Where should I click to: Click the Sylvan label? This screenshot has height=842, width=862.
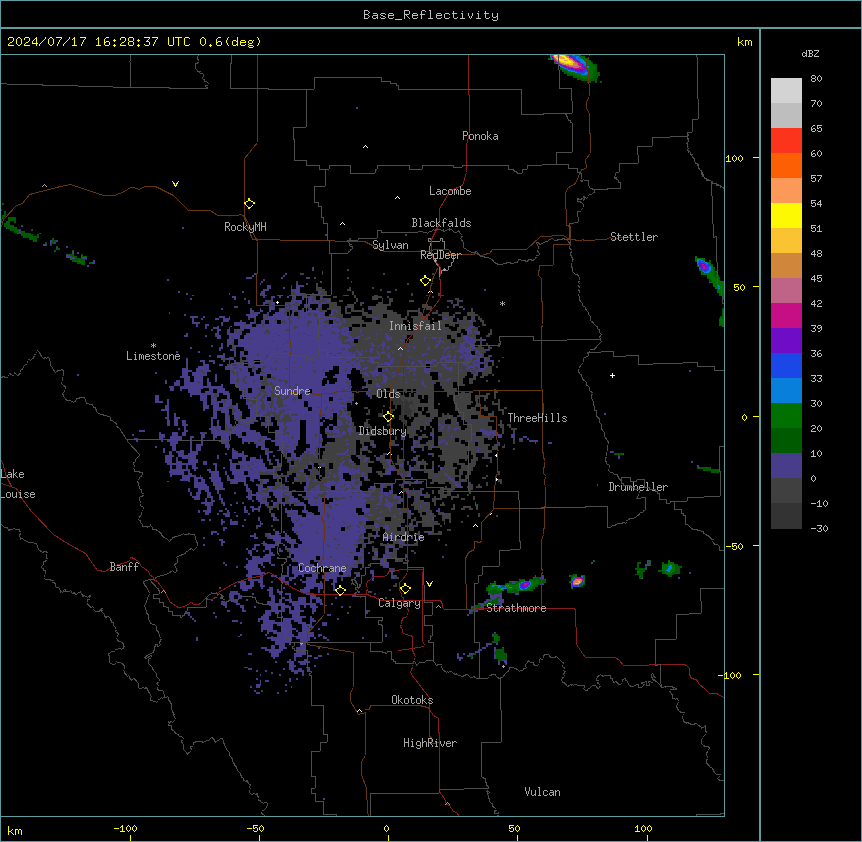tap(390, 245)
